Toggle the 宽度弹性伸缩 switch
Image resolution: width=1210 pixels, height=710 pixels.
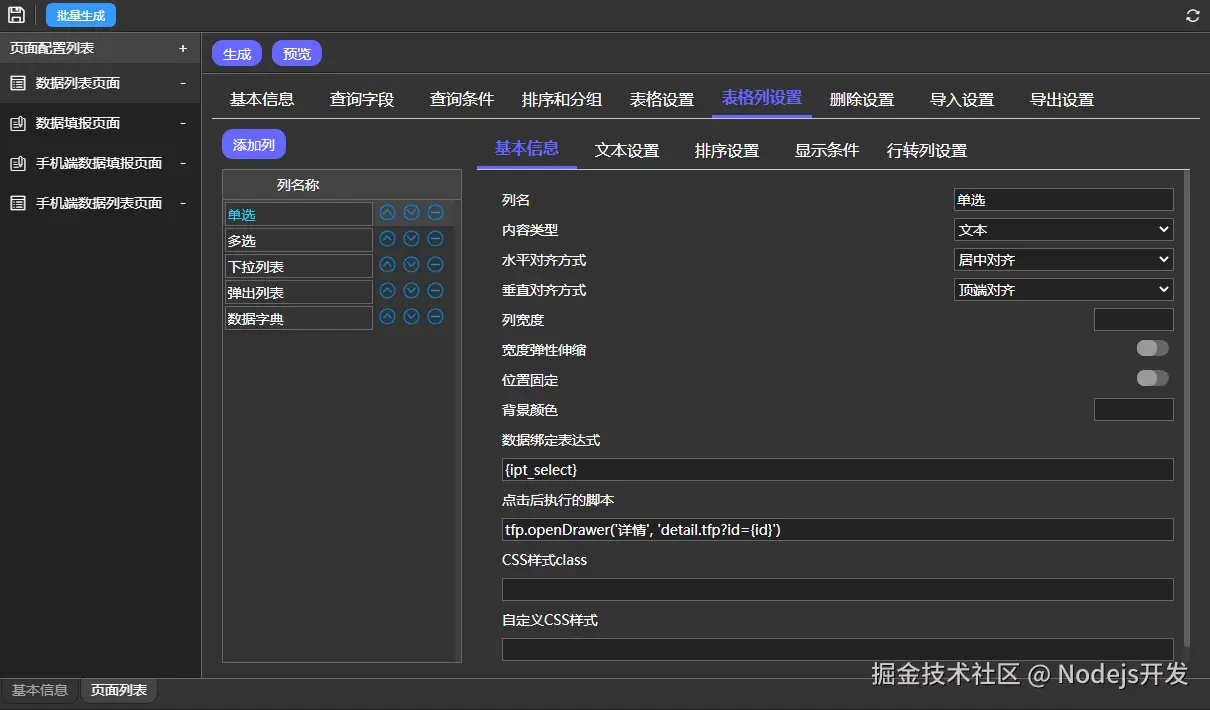point(1153,348)
